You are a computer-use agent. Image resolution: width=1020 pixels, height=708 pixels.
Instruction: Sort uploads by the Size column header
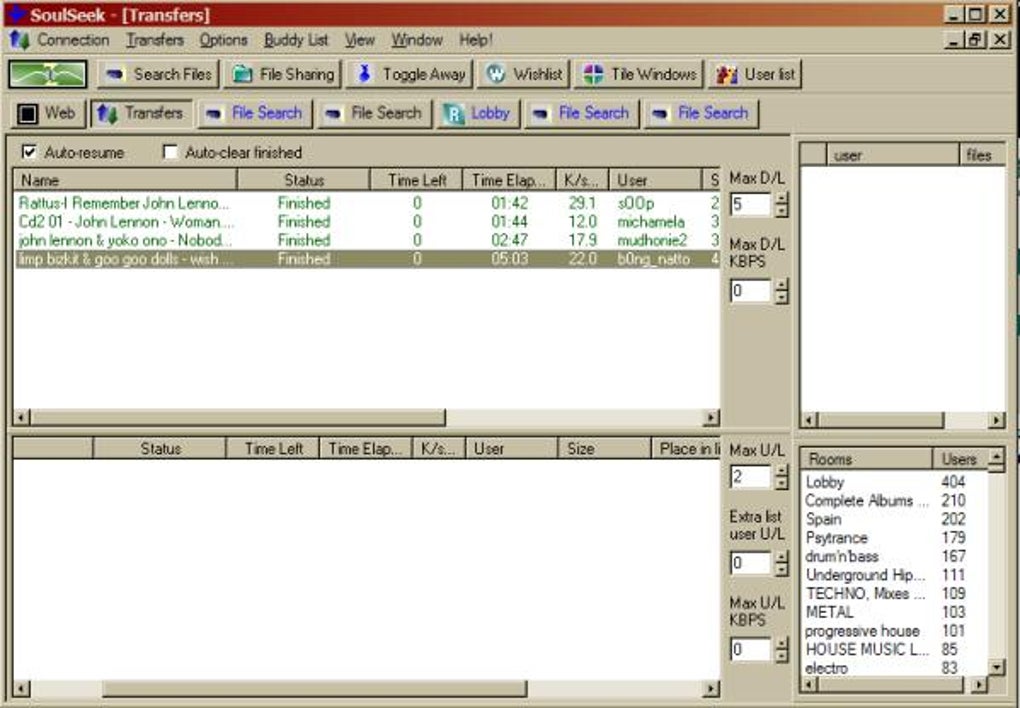[x=604, y=448]
